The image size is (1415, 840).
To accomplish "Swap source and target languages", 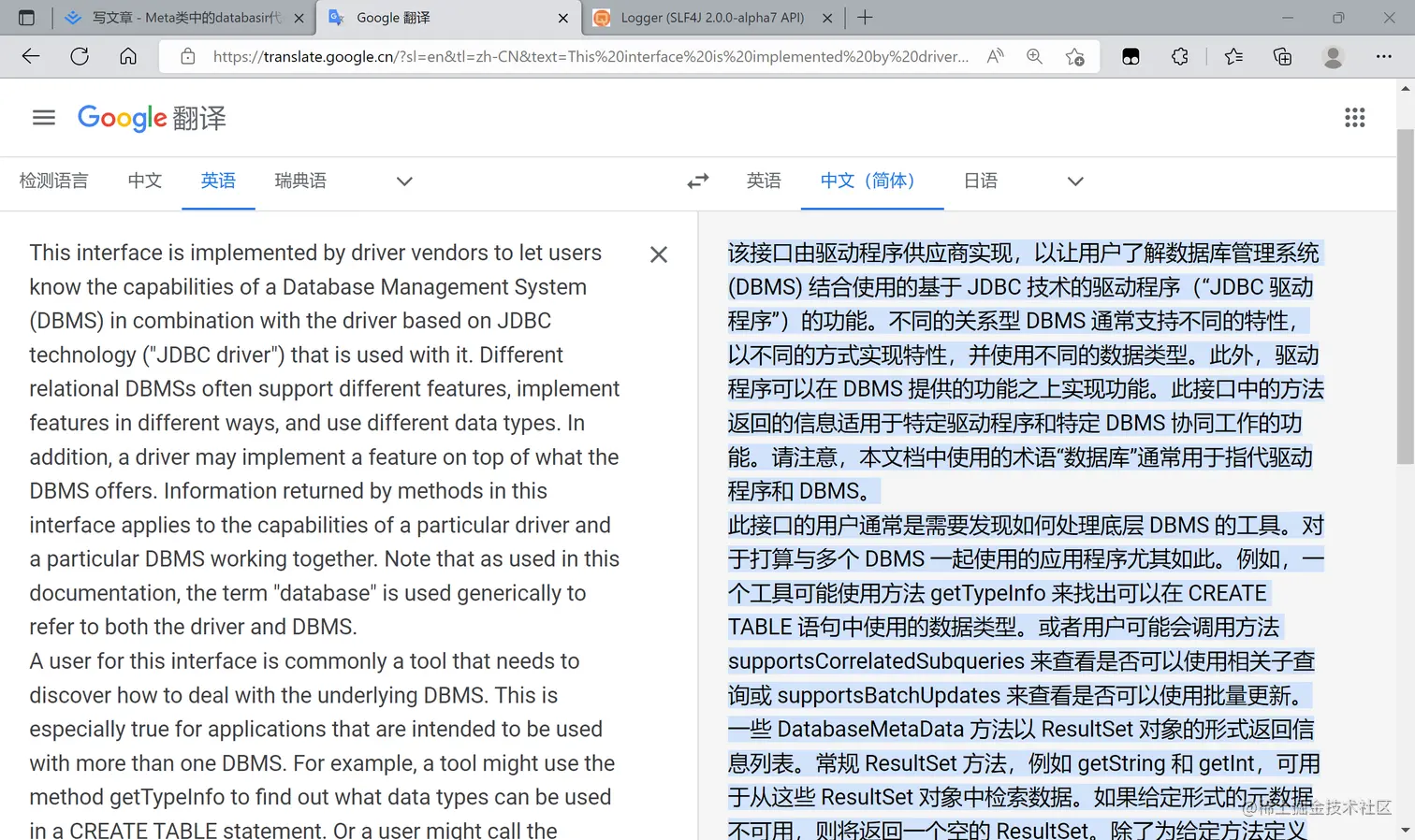I will [x=698, y=181].
